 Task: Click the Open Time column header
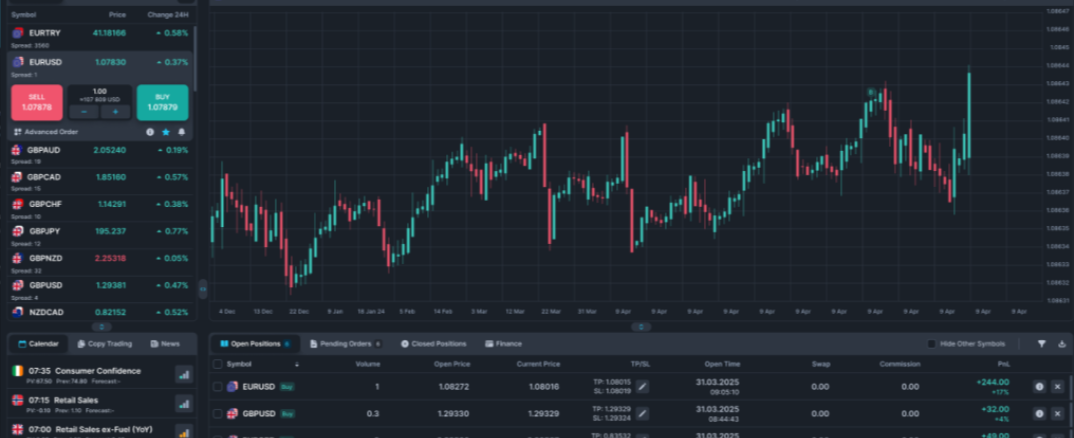722,364
